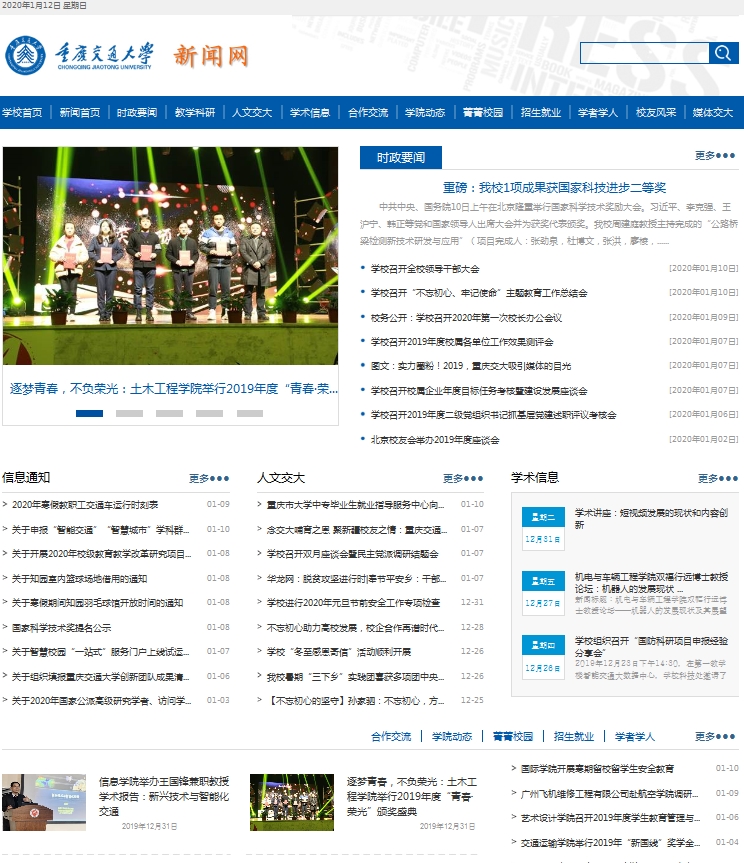Open notice 国家科学技术奖提名公示

(61, 627)
